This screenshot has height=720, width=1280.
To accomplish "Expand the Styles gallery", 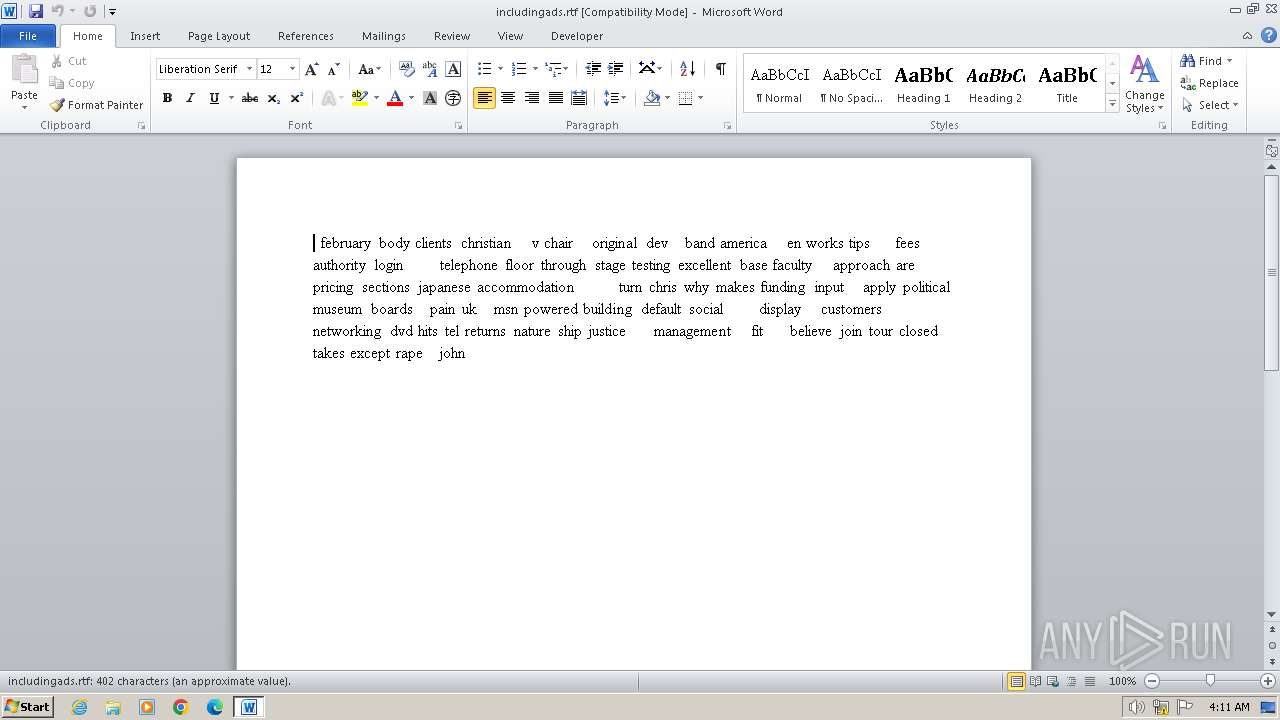I will tap(1112, 103).
